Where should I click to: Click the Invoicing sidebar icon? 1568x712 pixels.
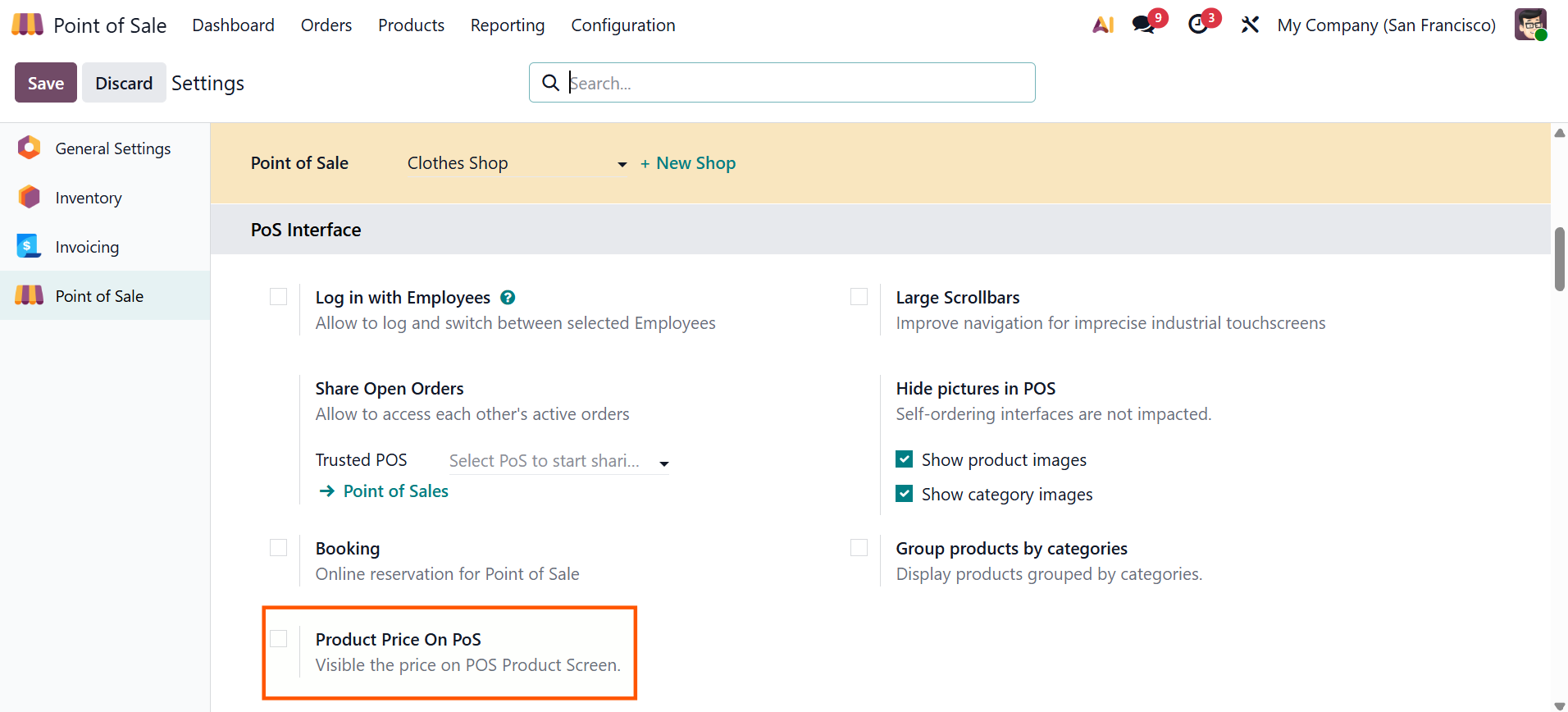coord(29,246)
